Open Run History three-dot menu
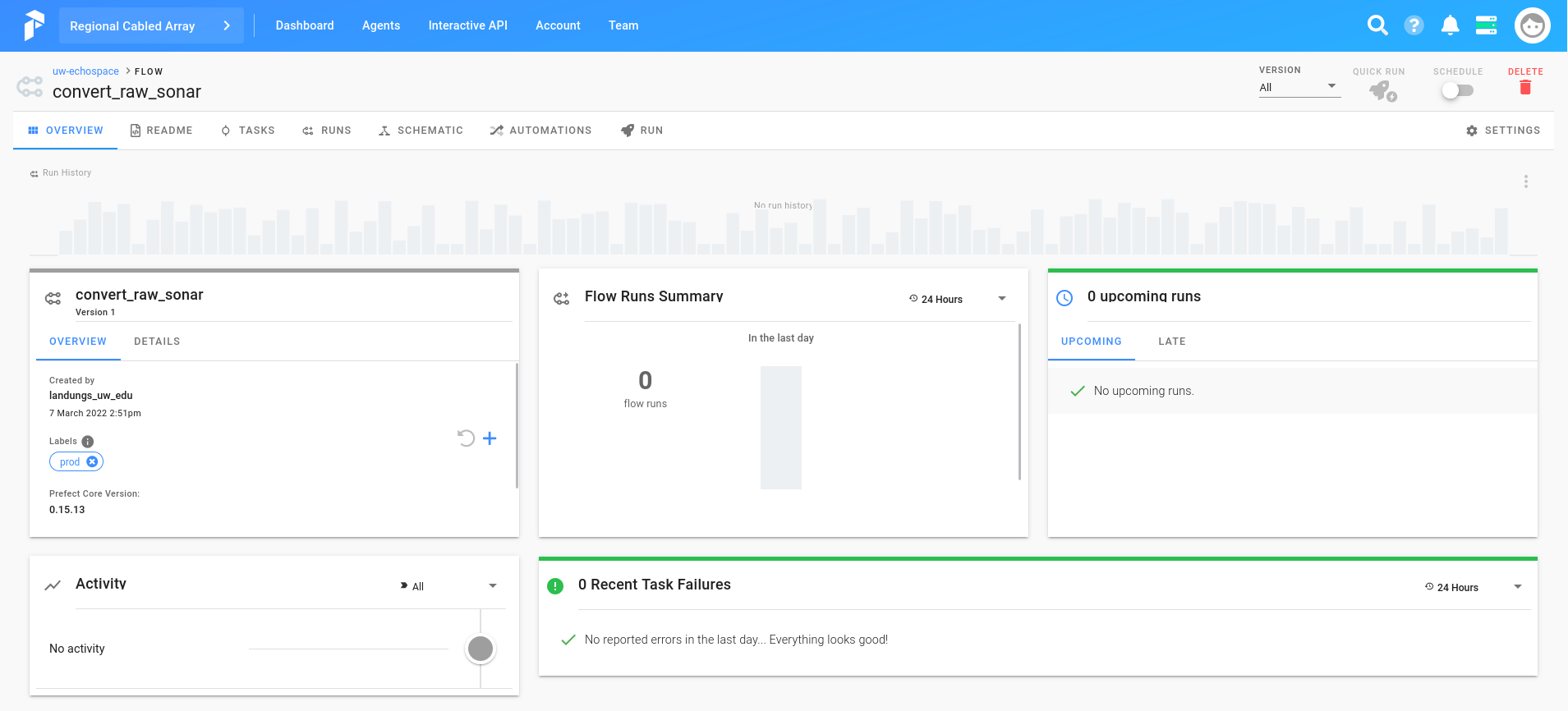 pos(1526,181)
